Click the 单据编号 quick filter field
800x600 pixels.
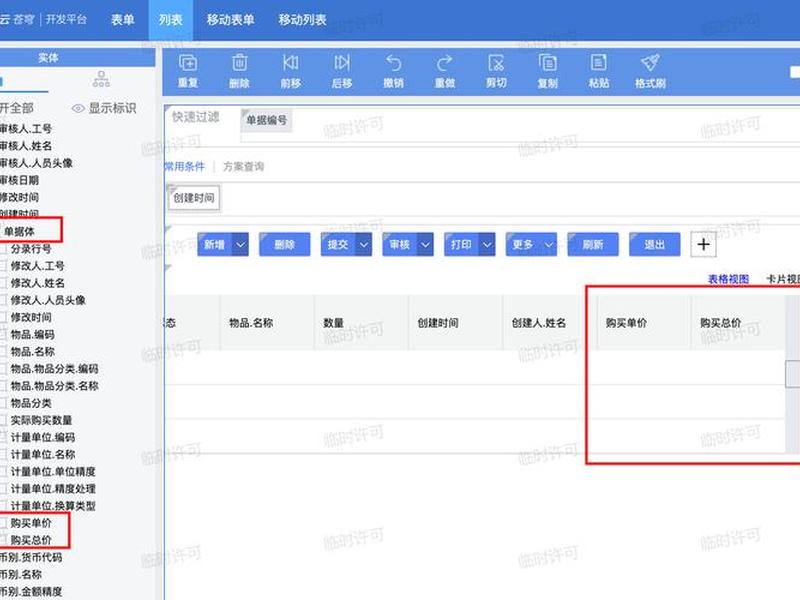[266, 120]
